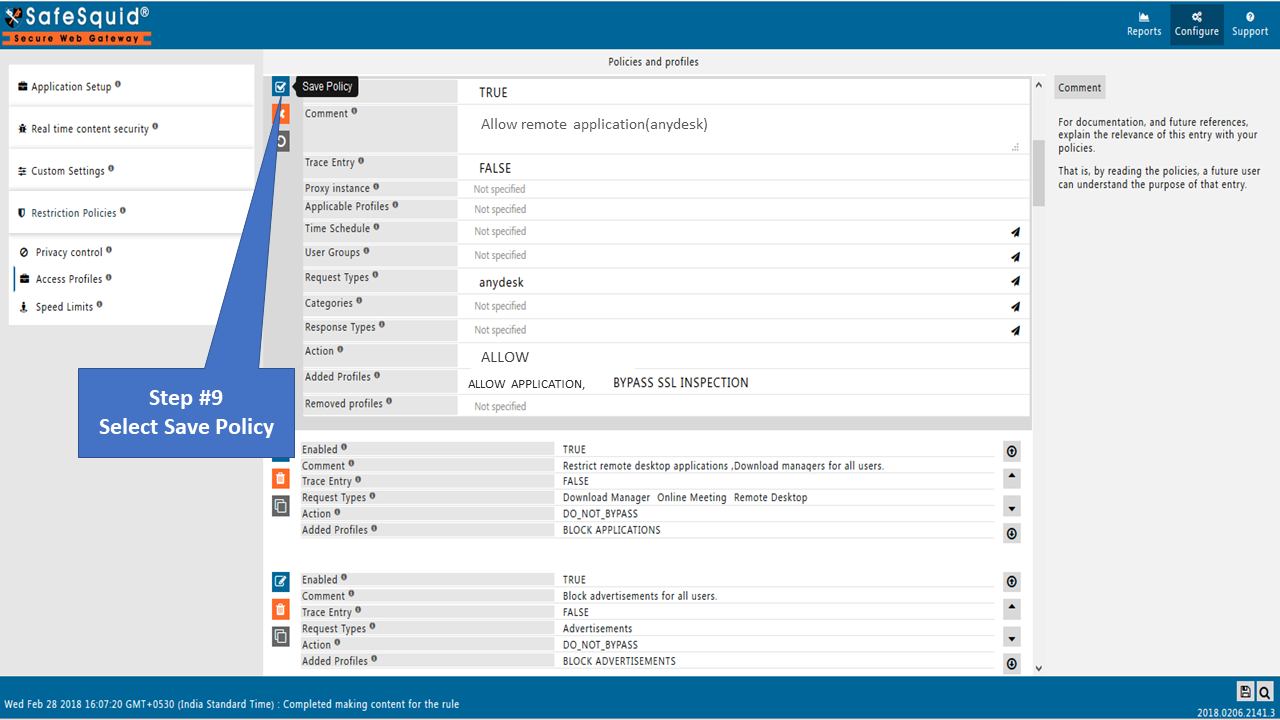Open the Applicable Profiles Not specified field
This screenshot has height=720, width=1280.
(743, 209)
